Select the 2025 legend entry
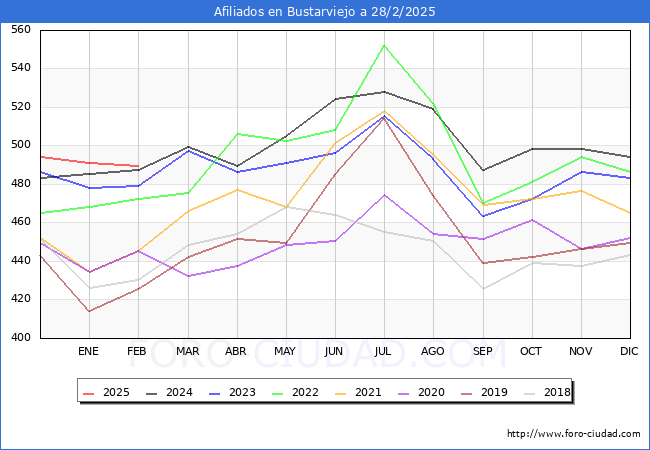This screenshot has width=650, height=450. (106, 392)
